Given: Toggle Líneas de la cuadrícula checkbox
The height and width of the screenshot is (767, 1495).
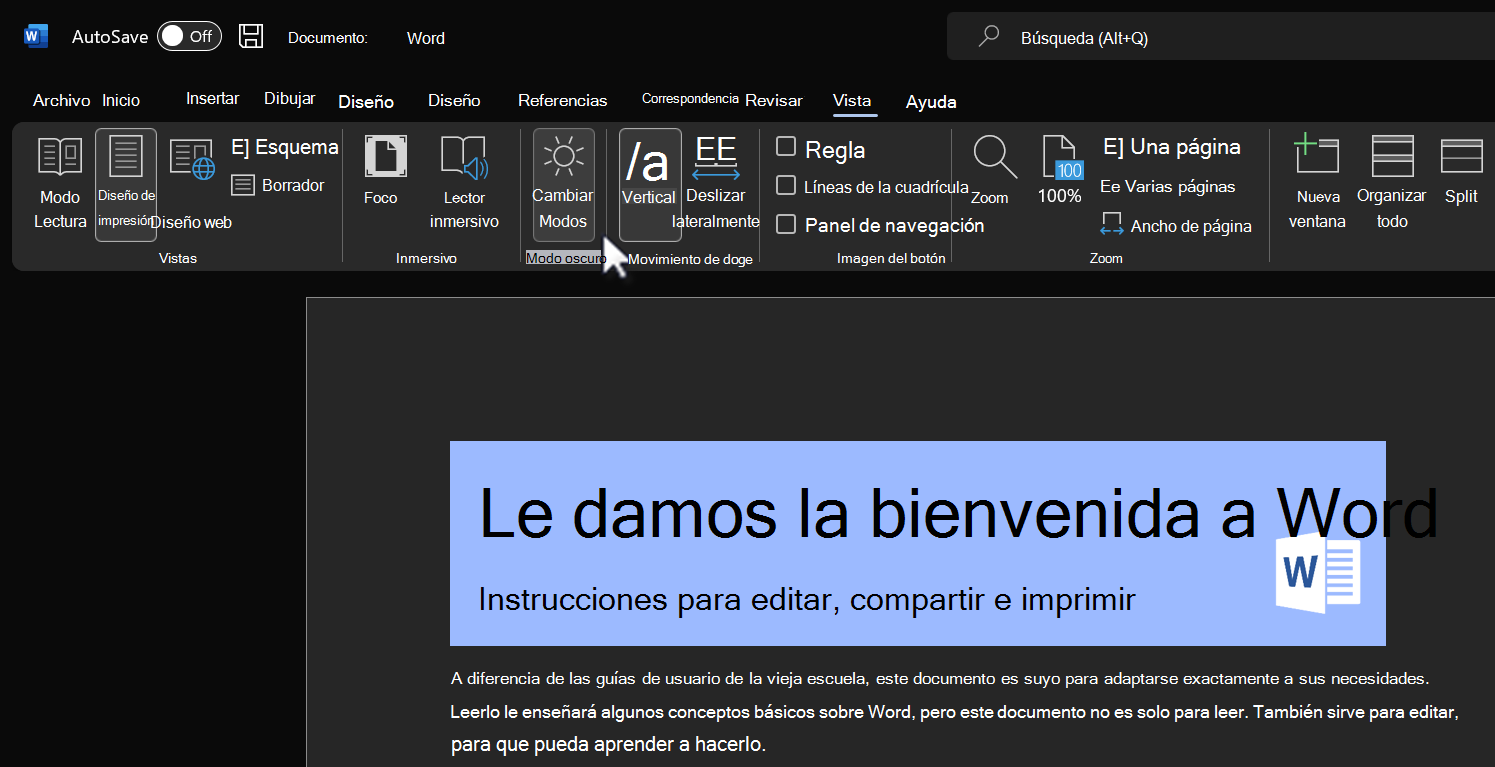Looking at the screenshot, I should (786, 187).
